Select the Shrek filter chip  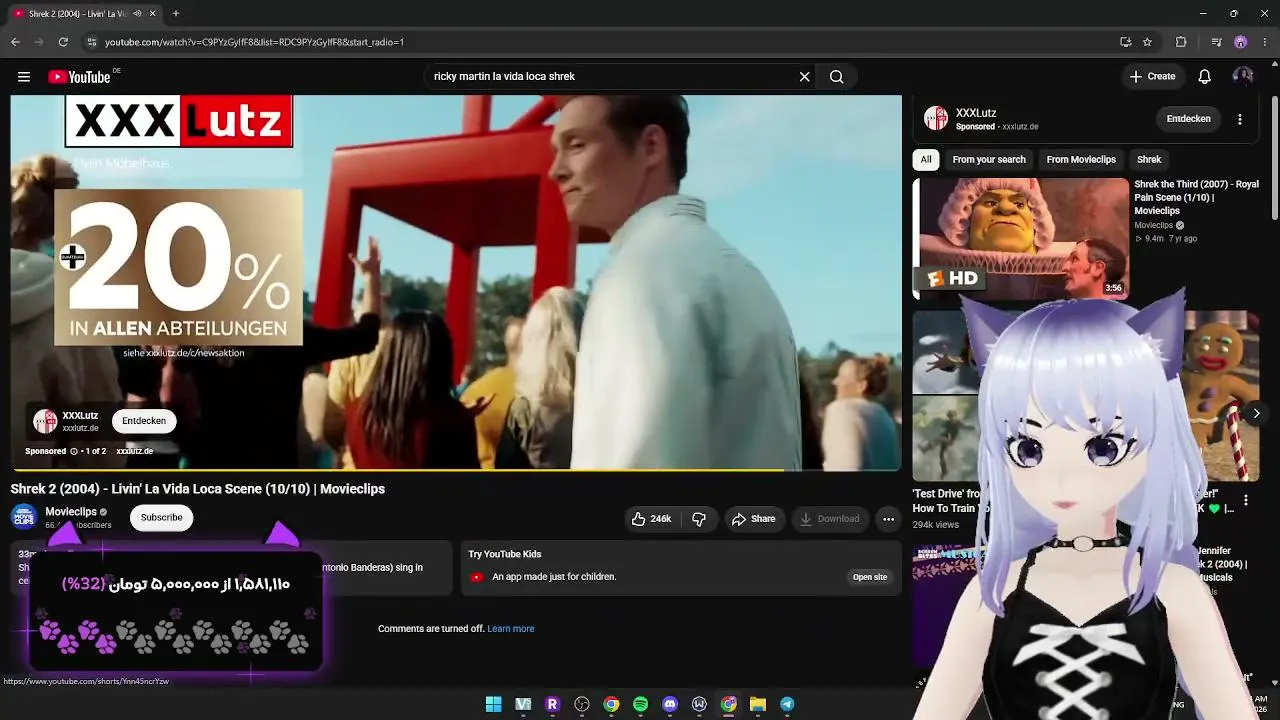[x=1149, y=160]
